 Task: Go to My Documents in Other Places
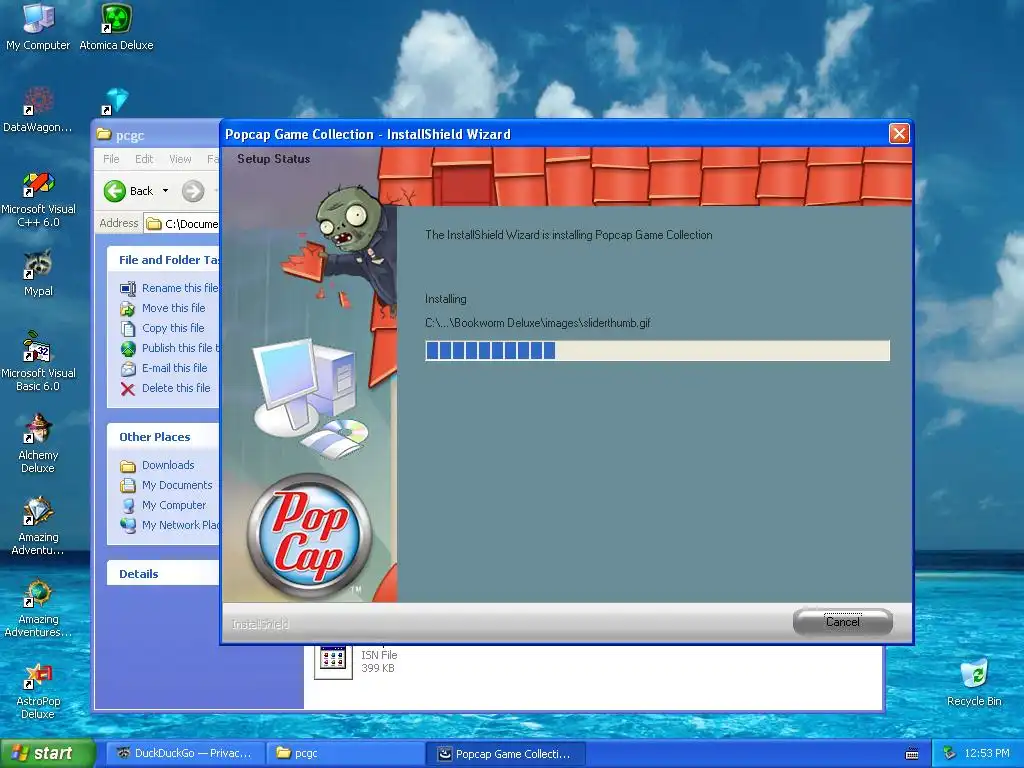pyautogui.click(x=177, y=485)
